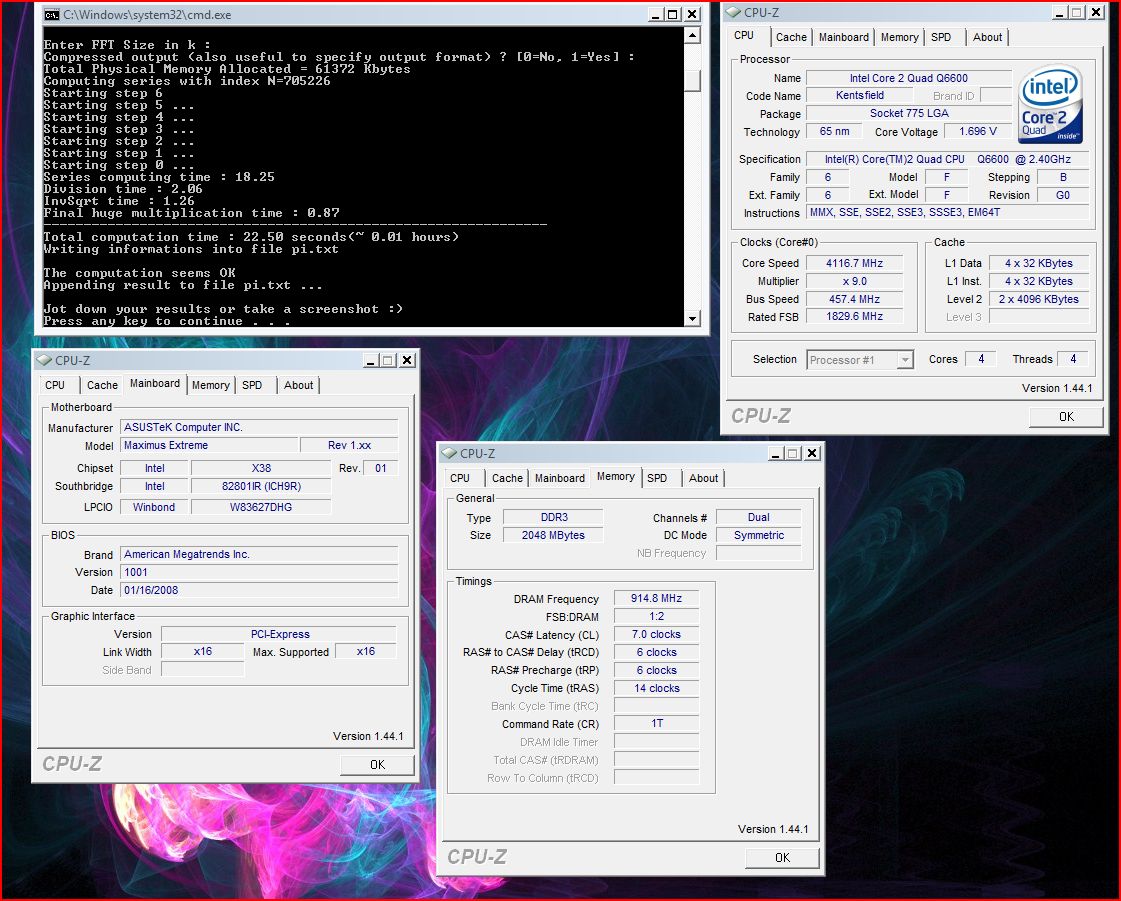The width and height of the screenshot is (1121, 901).
Task: Click the Kentsfield code name field
Action: (x=860, y=95)
